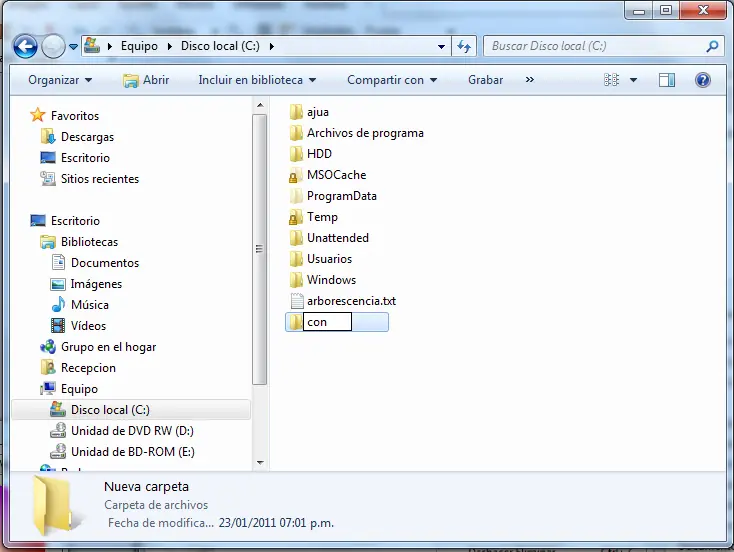Click navigation pane scroll down arrow
The image size is (734, 552).
click(x=260, y=463)
